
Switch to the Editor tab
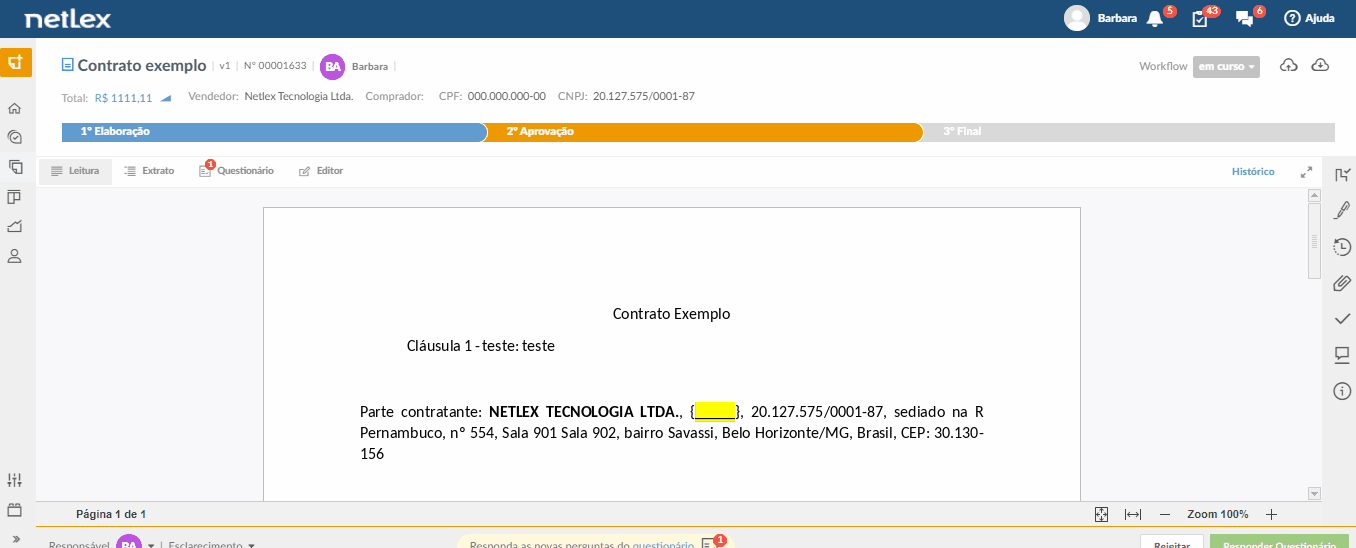pos(321,171)
